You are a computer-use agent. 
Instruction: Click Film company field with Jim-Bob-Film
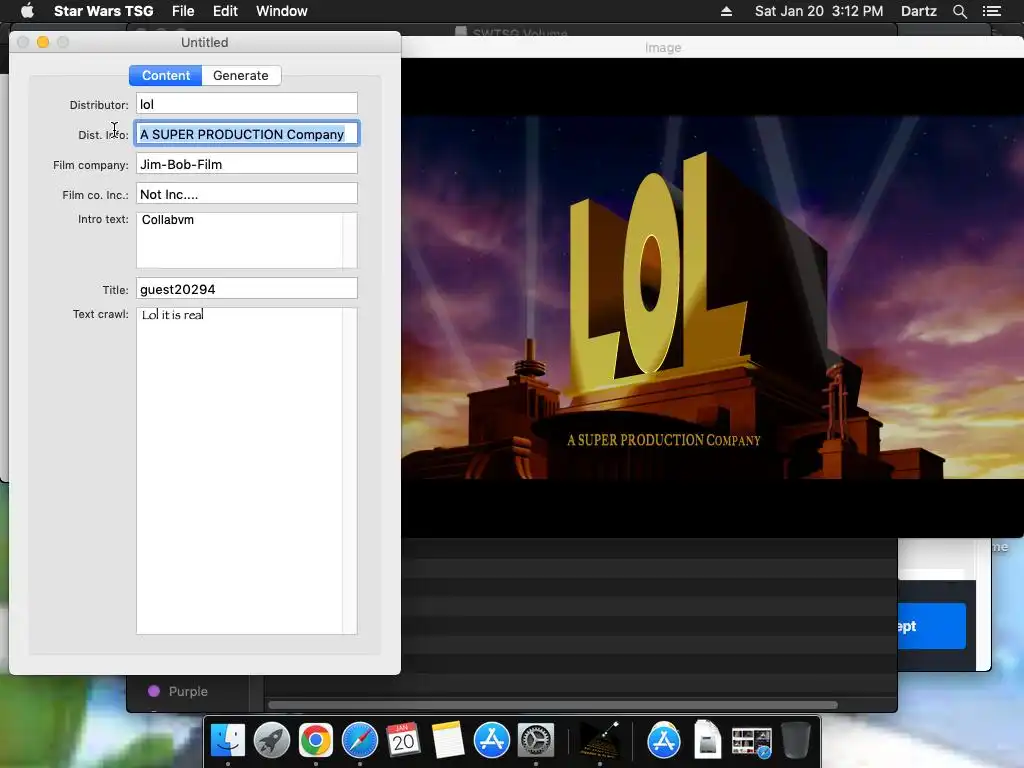pos(247,163)
